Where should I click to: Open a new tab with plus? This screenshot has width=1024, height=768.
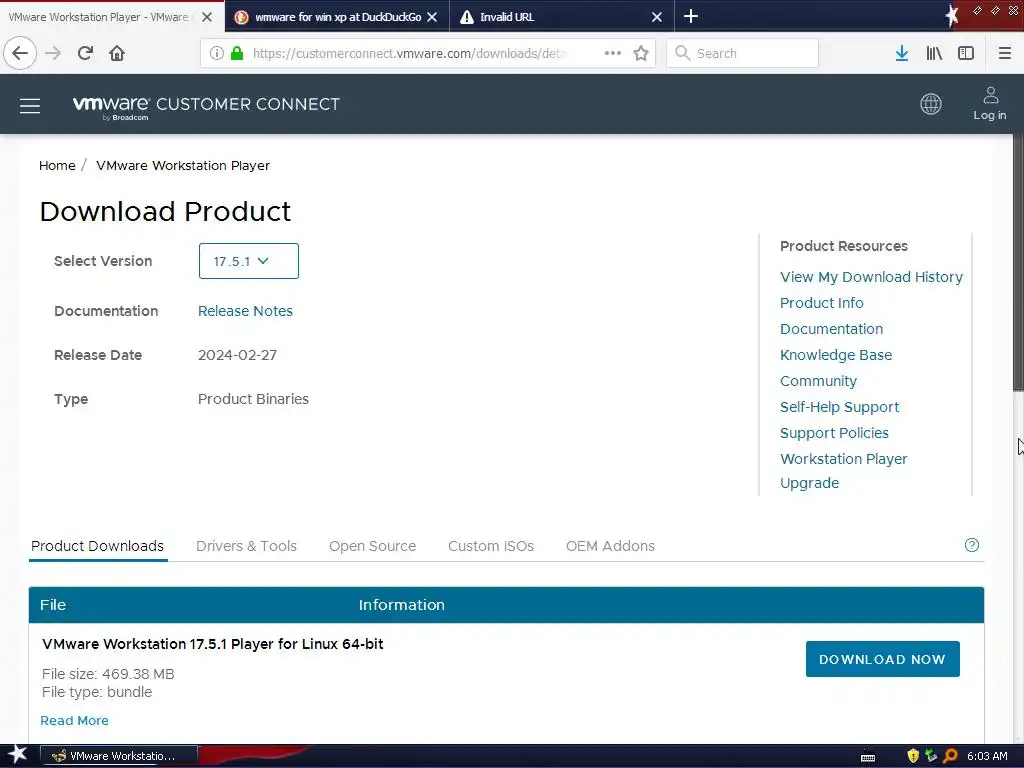(691, 16)
